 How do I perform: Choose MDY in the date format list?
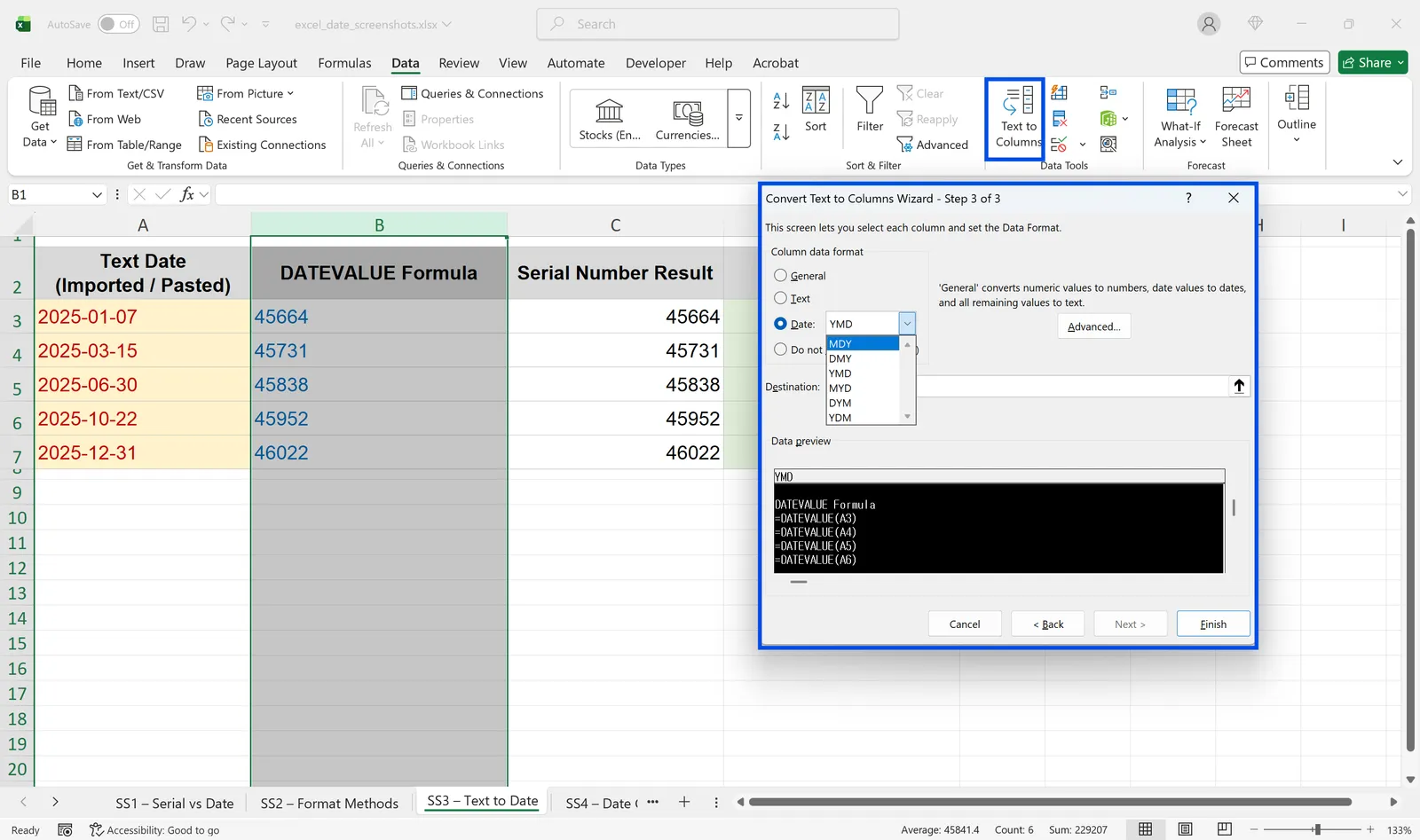point(863,343)
